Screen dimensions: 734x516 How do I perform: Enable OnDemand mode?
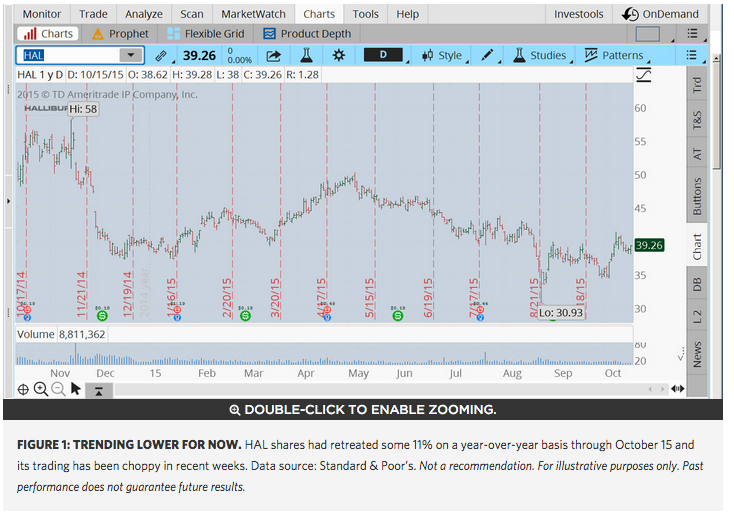(x=661, y=14)
